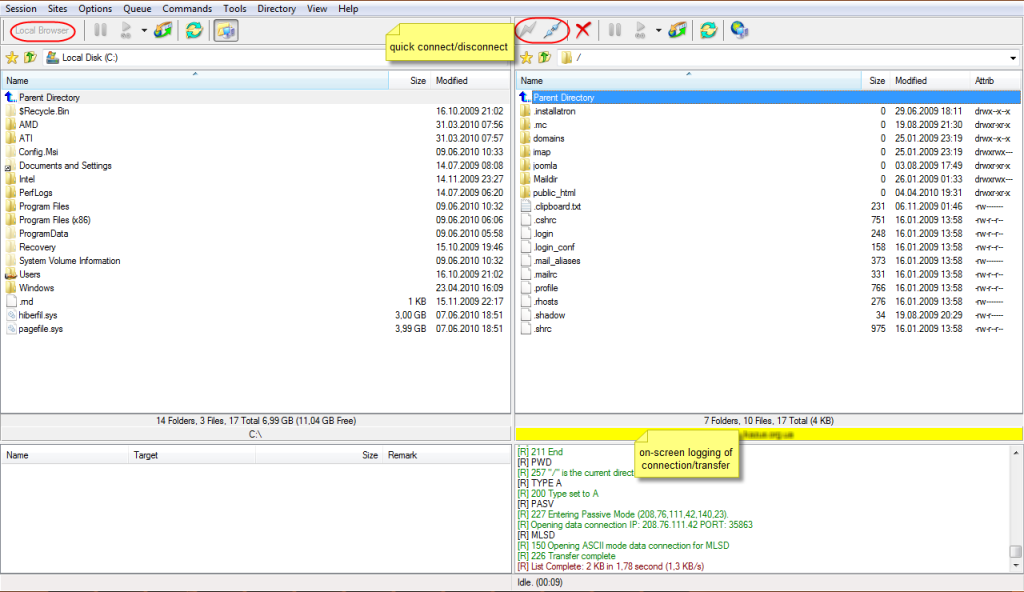Go up one folder in remote pane
The height and width of the screenshot is (592, 1024).
click(543, 58)
